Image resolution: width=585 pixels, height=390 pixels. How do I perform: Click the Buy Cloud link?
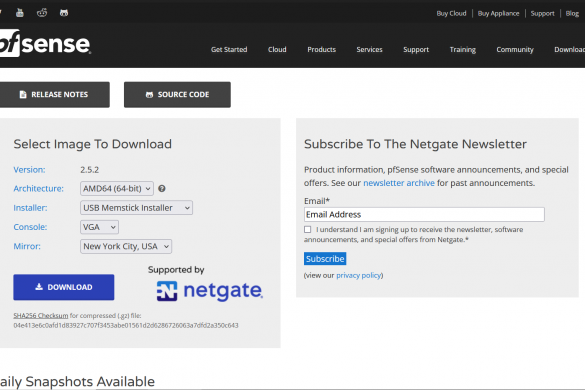(x=451, y=13)
